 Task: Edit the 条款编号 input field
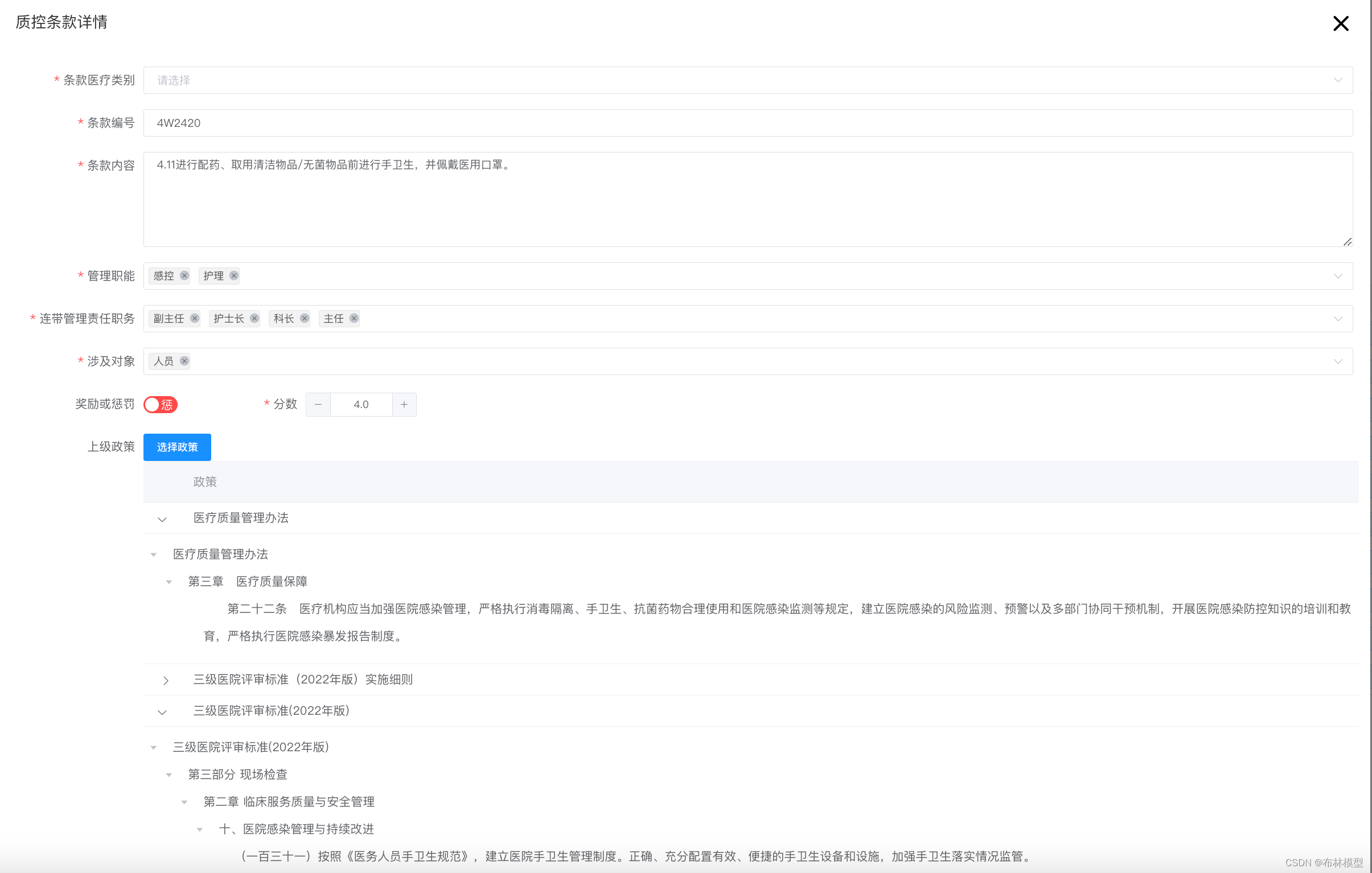click(x=750, y=122)
